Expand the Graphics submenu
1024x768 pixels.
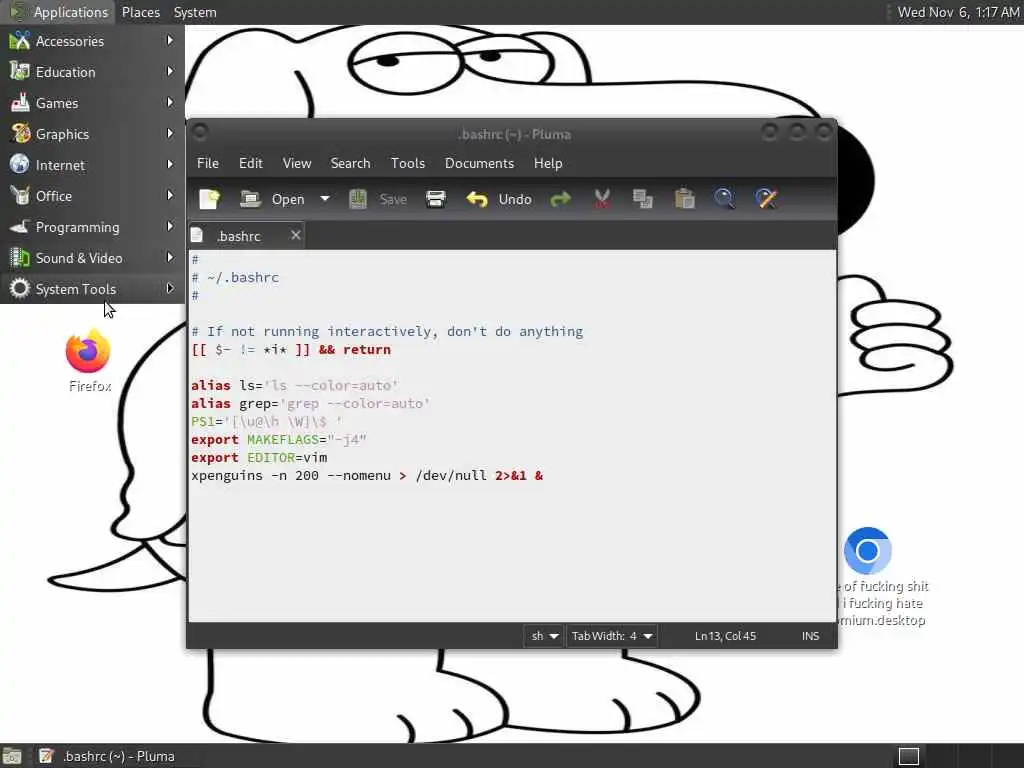(92, 134)
